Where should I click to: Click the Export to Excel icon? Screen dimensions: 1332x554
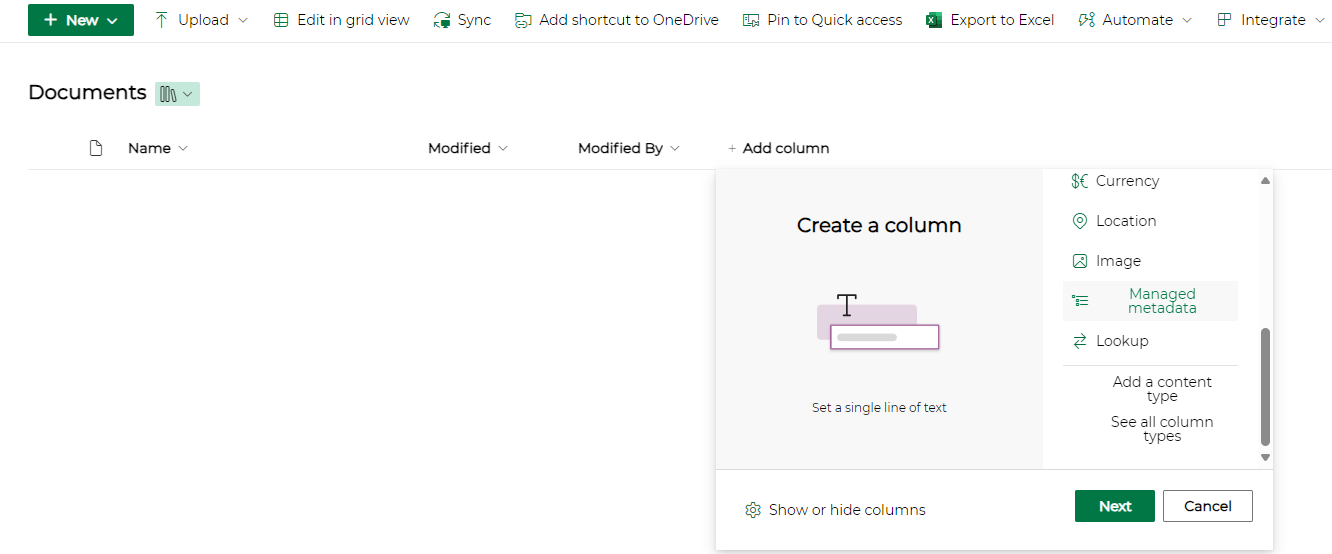(x=934, y=20)
